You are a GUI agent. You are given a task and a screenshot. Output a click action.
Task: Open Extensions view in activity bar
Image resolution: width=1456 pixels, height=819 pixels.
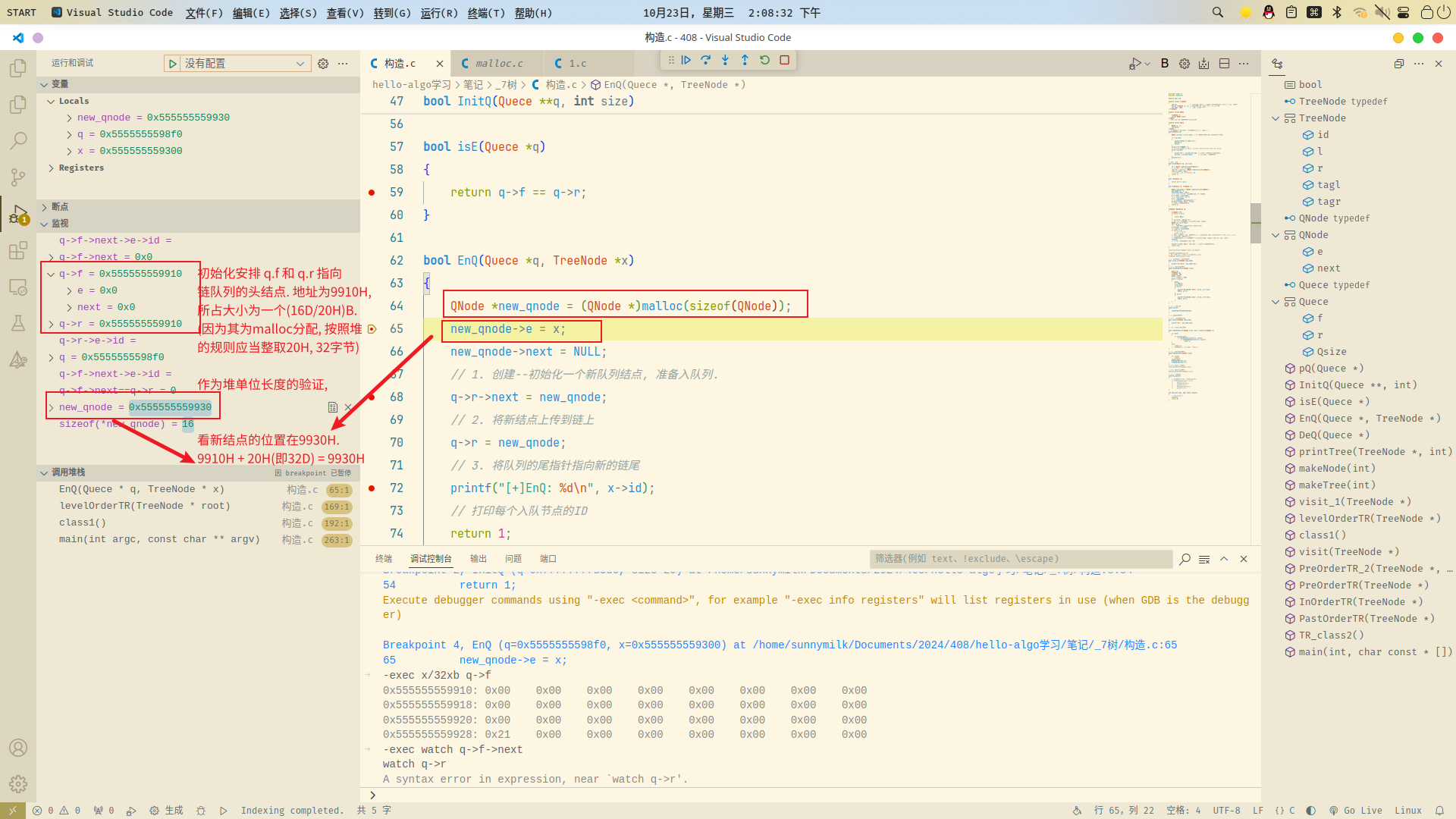pos(18,251)
